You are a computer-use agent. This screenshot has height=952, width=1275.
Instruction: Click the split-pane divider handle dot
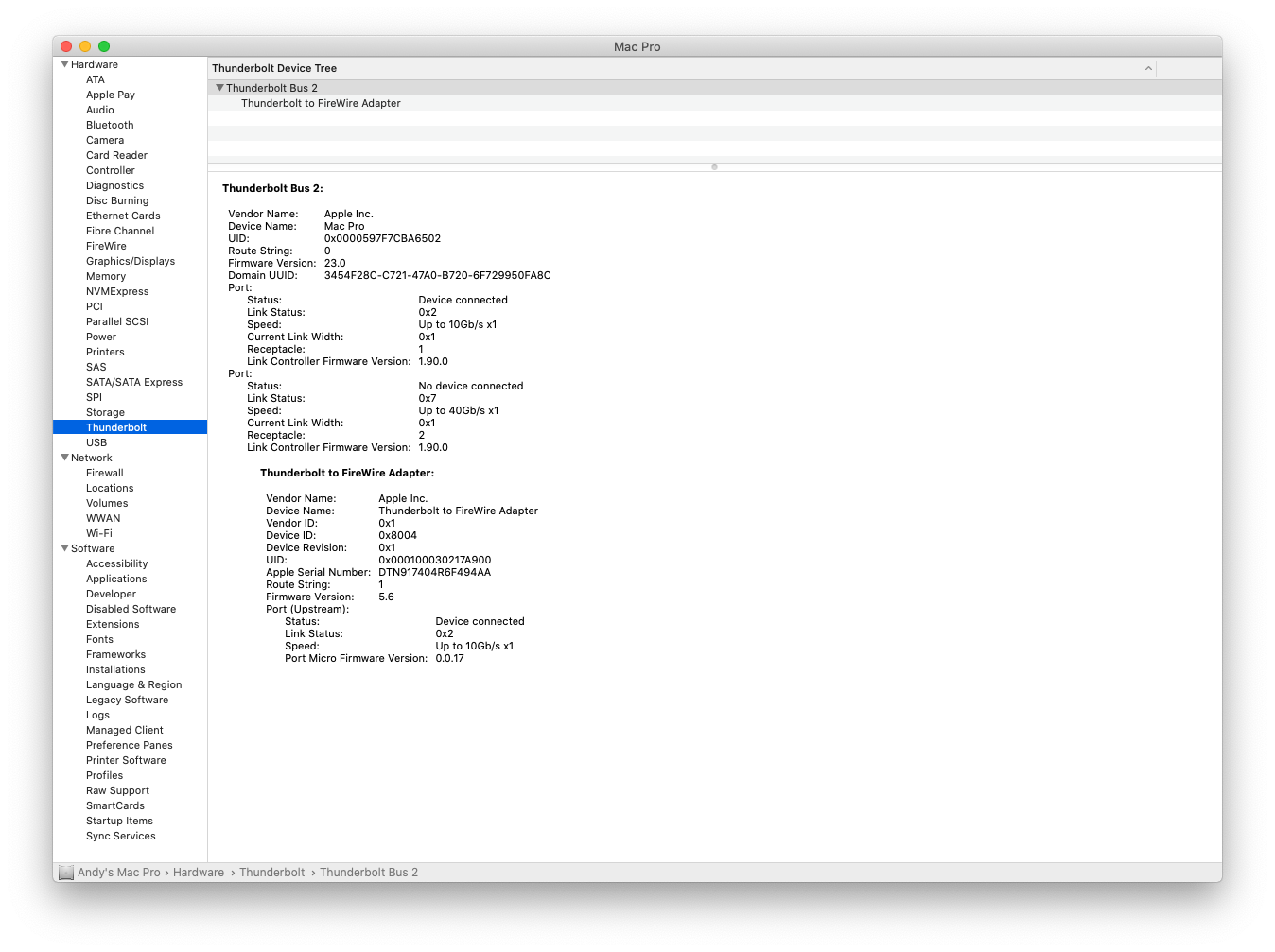click(x=714, y=167)
